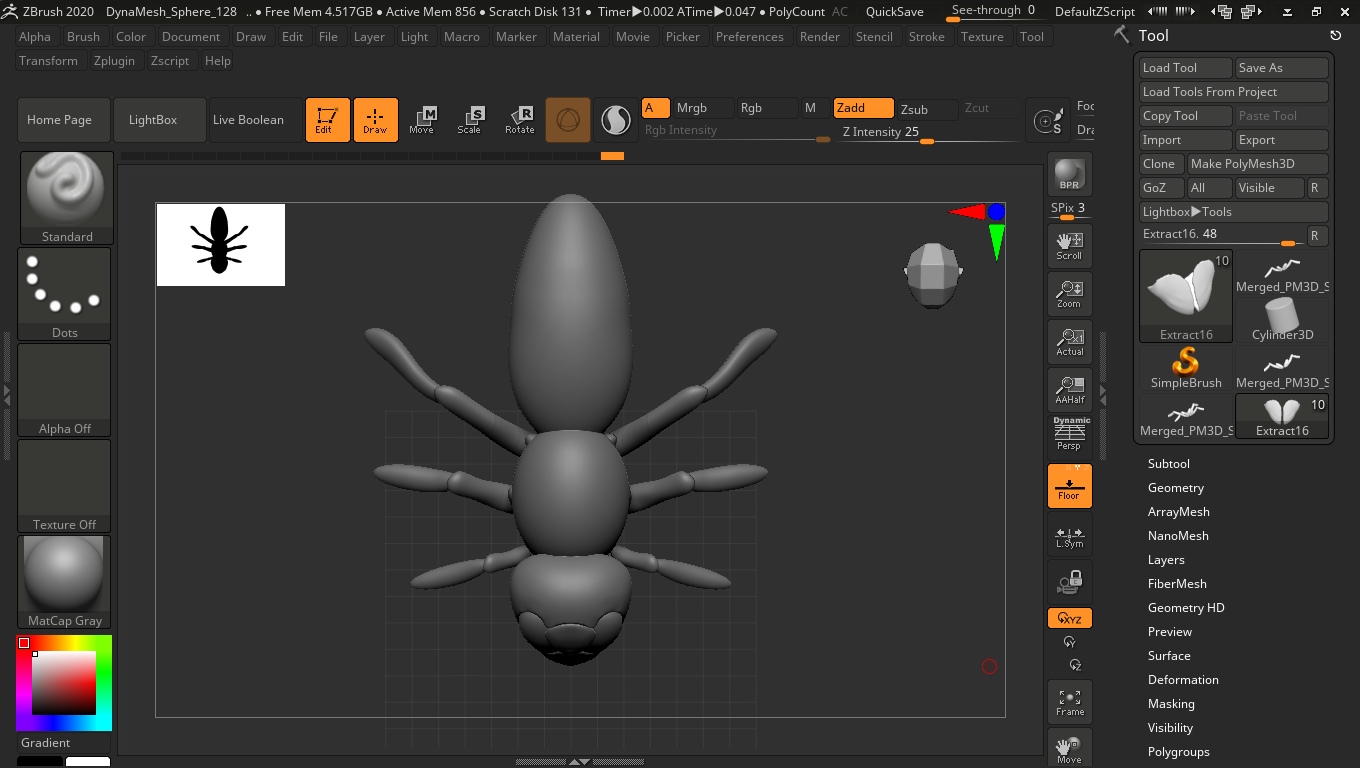Viewport: 1360px width, 768px height.
Task: Open the Zplugin menu
Action: coord(114,61)
